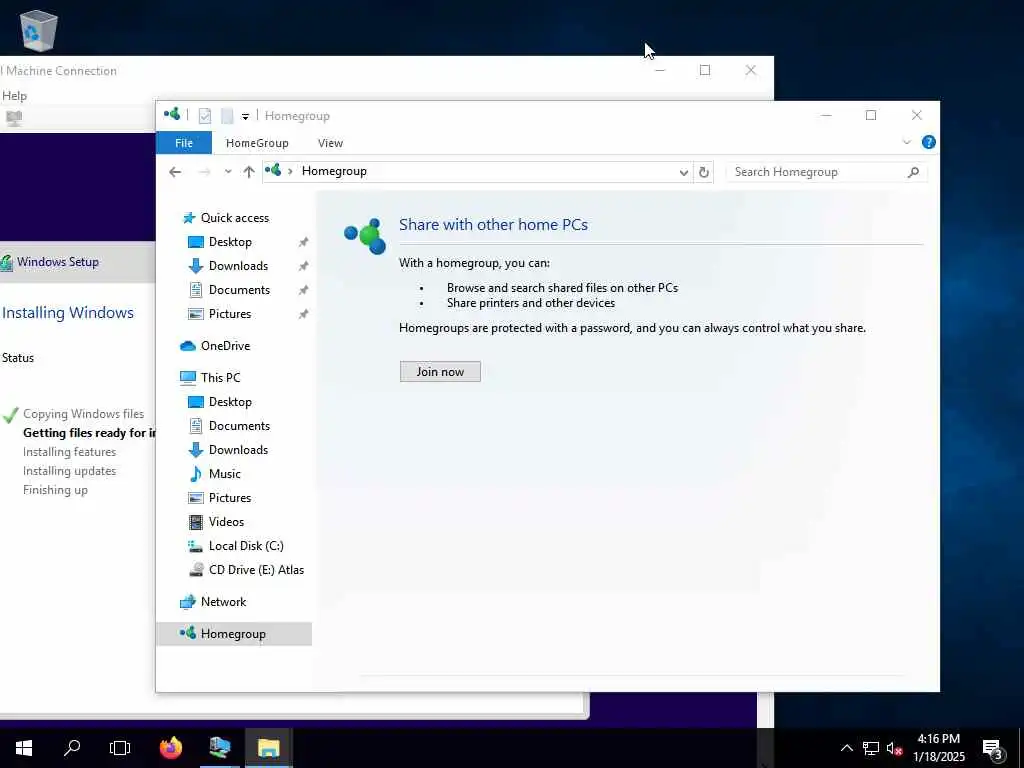Viewport: 1024px width, 768px height.
Task: Open Downloads under This PC
Action: point(238,450)
